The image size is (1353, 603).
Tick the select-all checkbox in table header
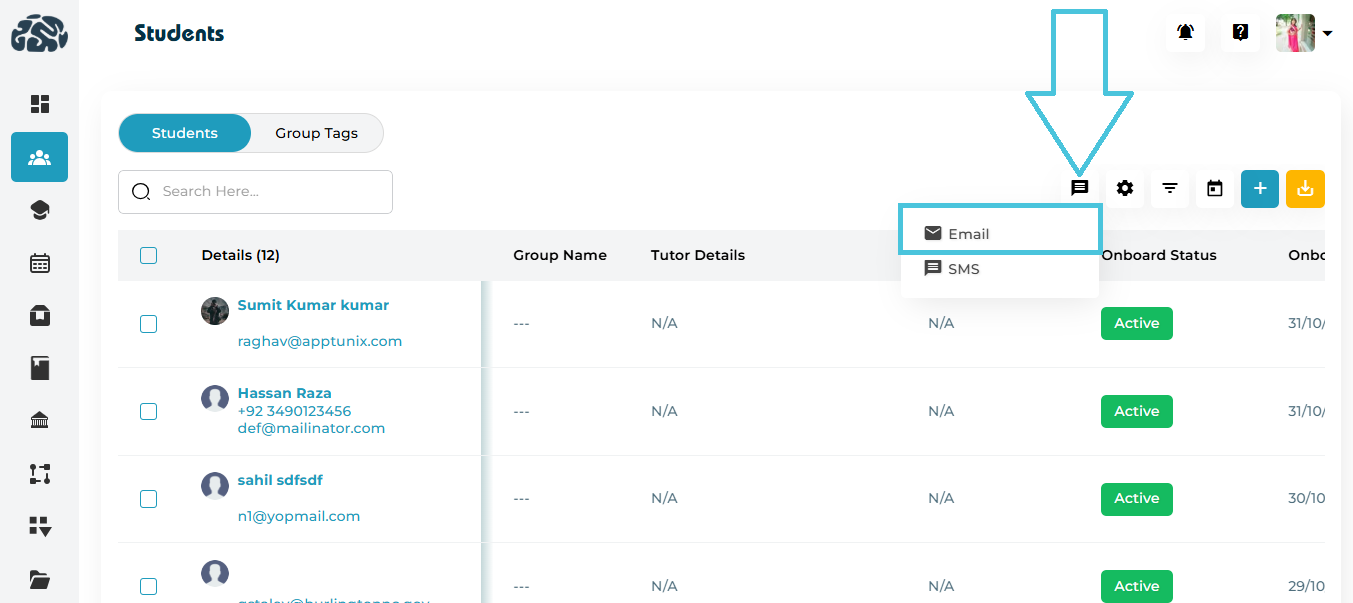[149, 255]
